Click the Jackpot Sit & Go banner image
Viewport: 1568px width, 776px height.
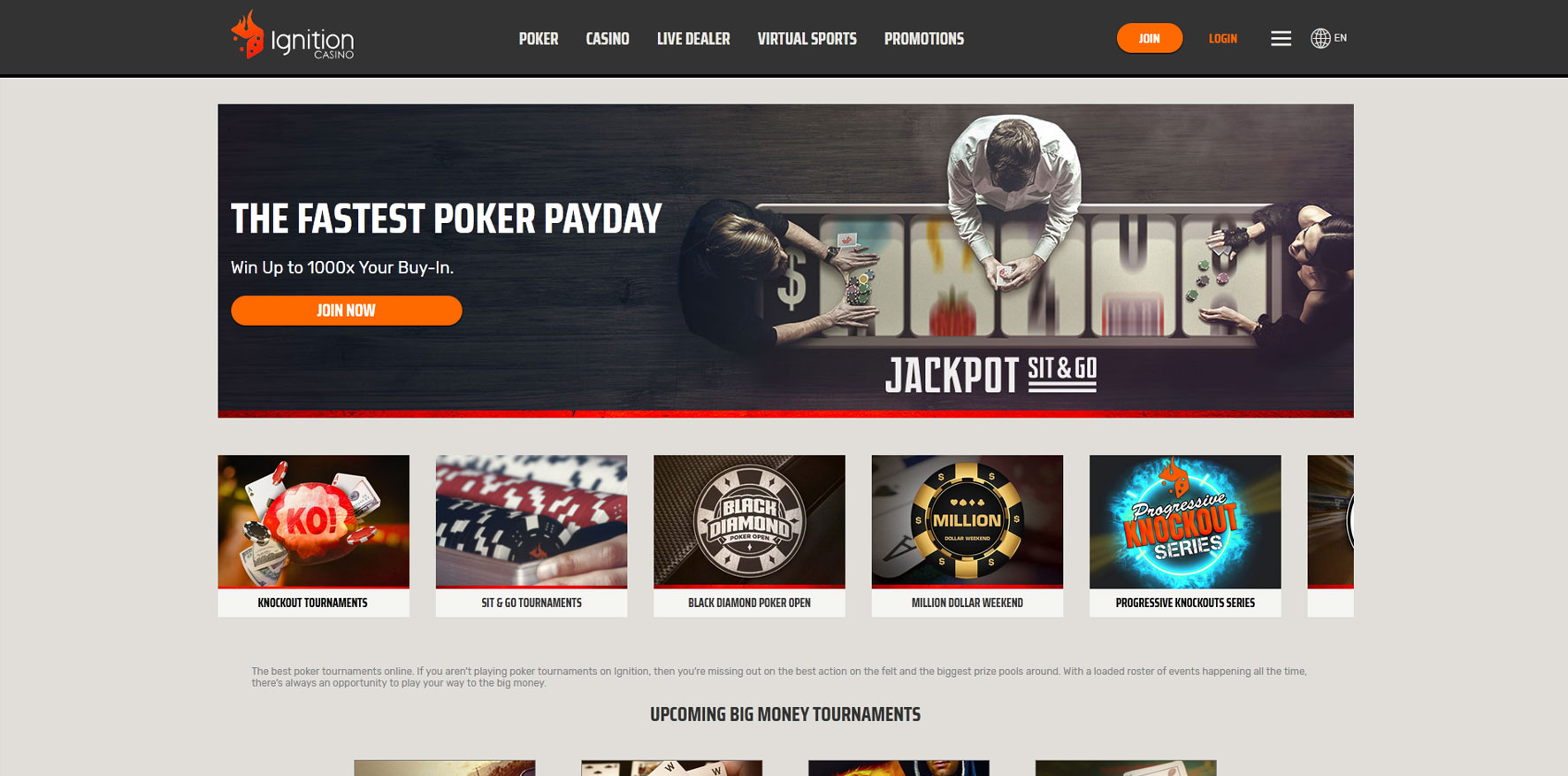click(785, 260)
